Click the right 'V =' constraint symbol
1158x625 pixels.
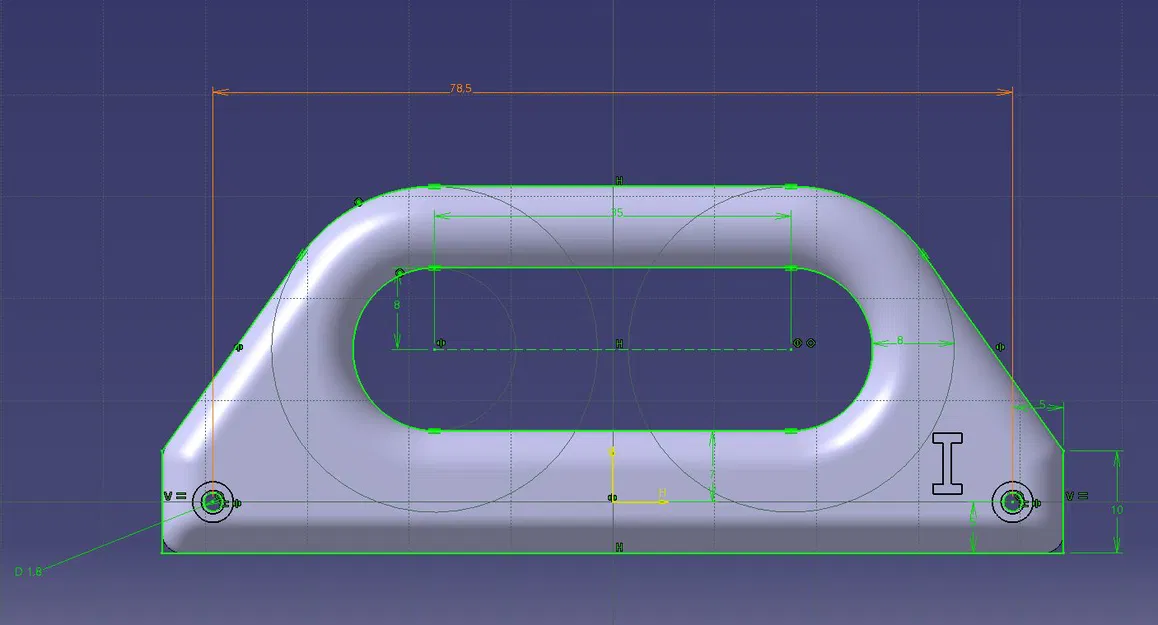click(x=1076, y=496)
